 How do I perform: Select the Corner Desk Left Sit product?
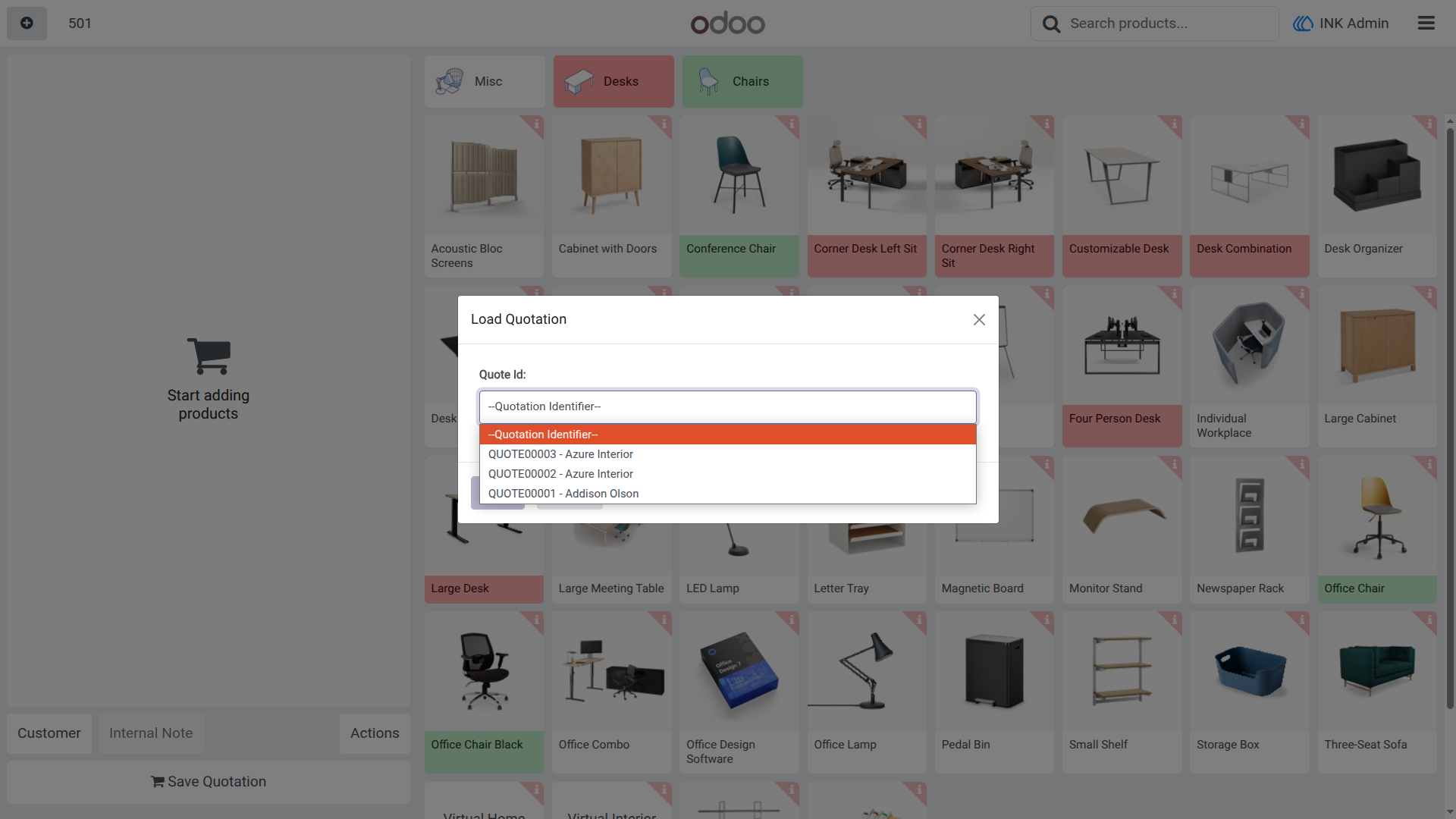(x=867, y=196)
